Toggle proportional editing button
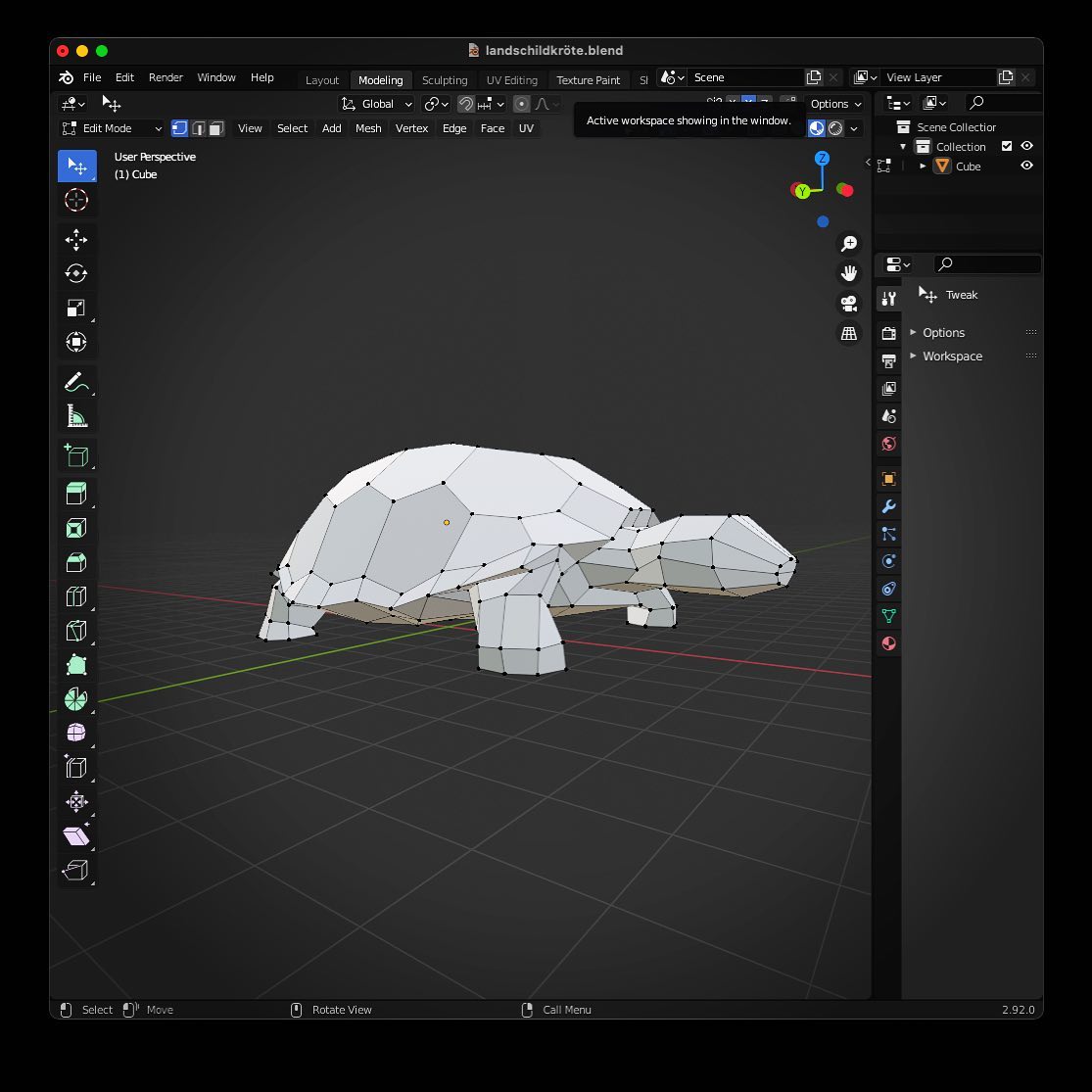Screen dimensions: 1092x1092 (x=521, y=104)
